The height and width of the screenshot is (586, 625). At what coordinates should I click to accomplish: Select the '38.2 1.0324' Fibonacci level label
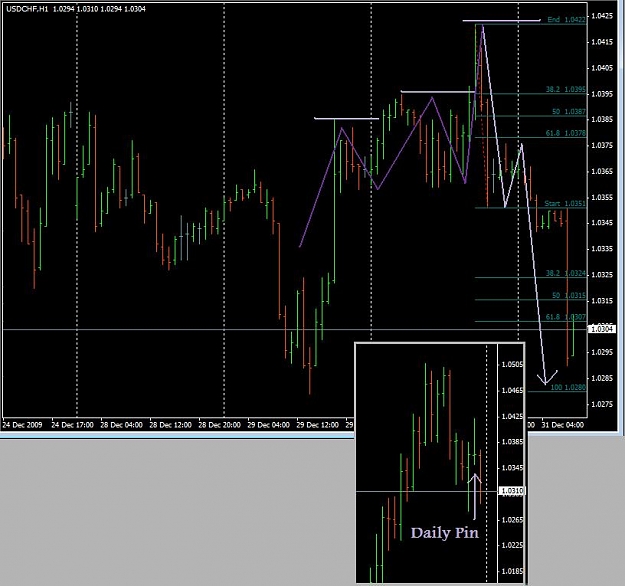[x=565, y=273]
